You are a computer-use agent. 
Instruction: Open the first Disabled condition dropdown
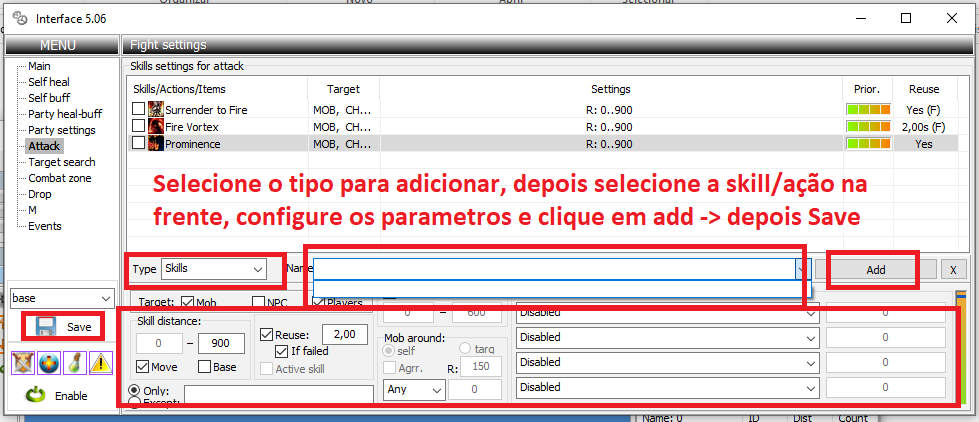pos(667,312)
